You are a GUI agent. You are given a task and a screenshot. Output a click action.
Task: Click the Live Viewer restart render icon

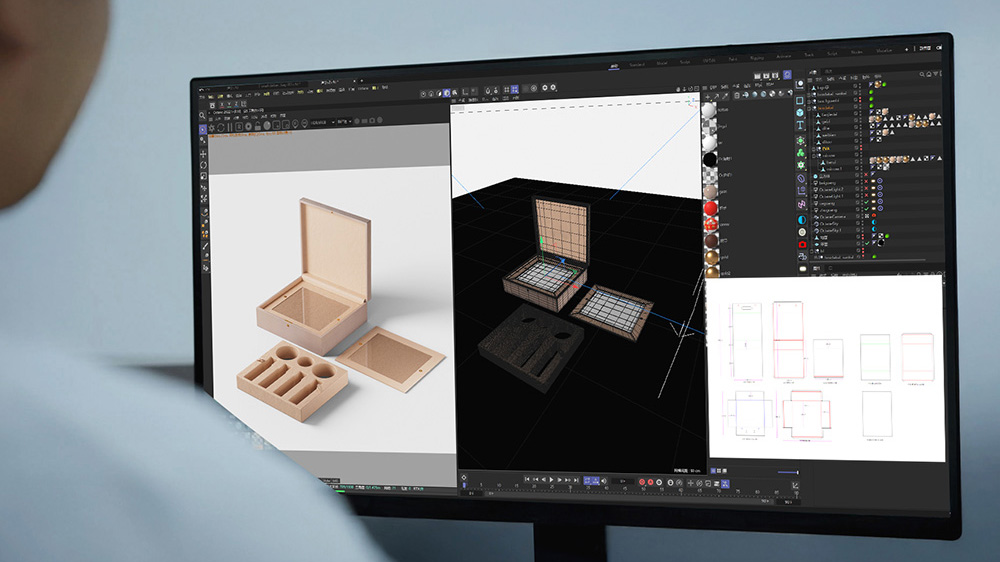221,128
